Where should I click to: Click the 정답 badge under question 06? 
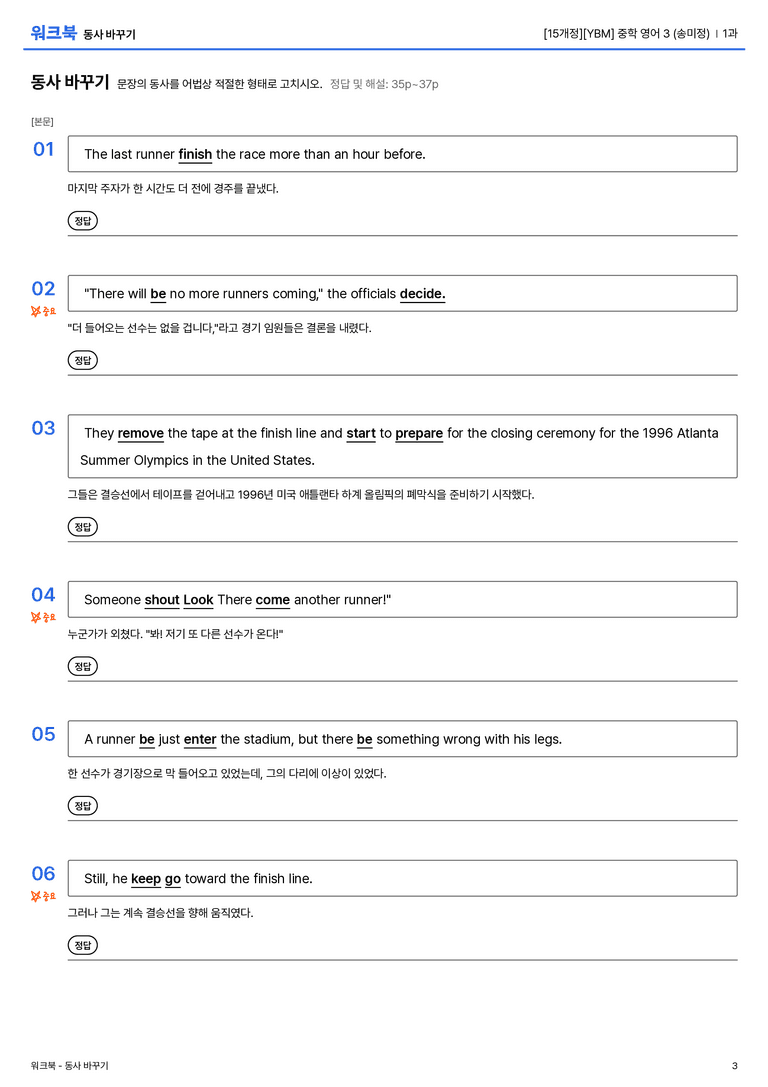click(x=82, y=945)
